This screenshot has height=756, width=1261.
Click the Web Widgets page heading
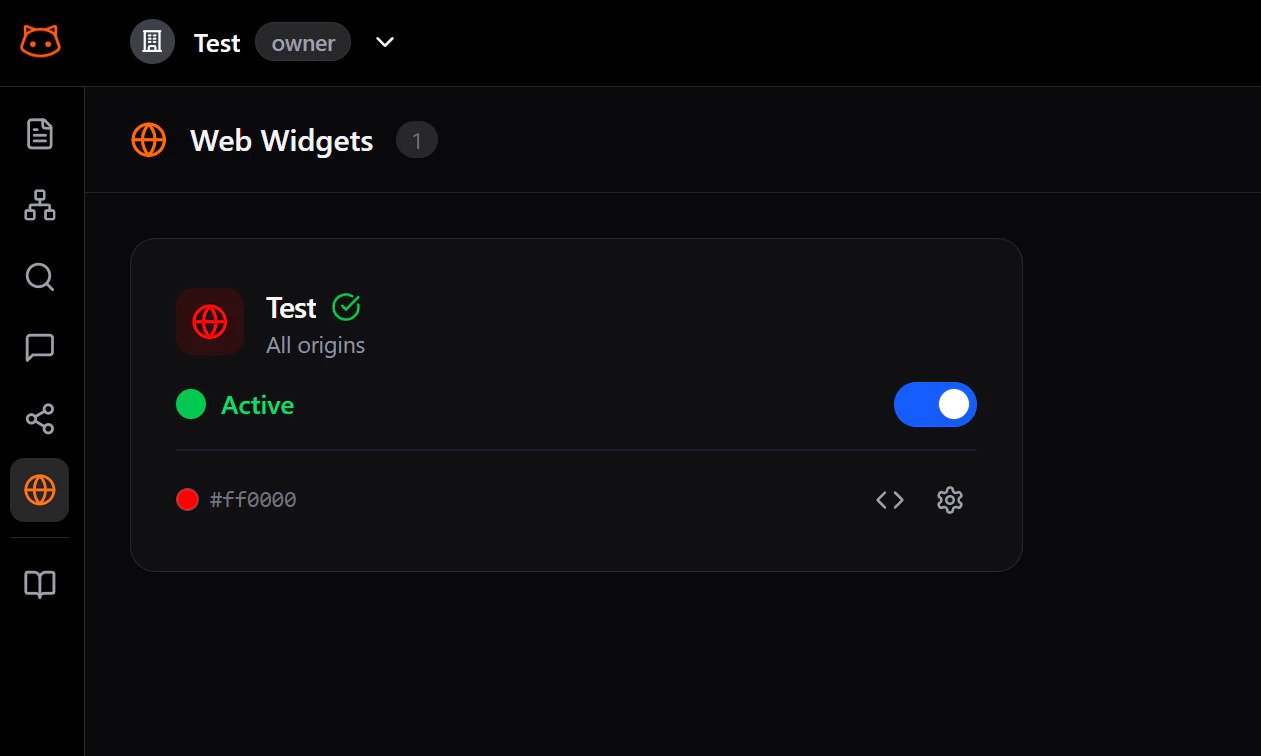[281, 141]
